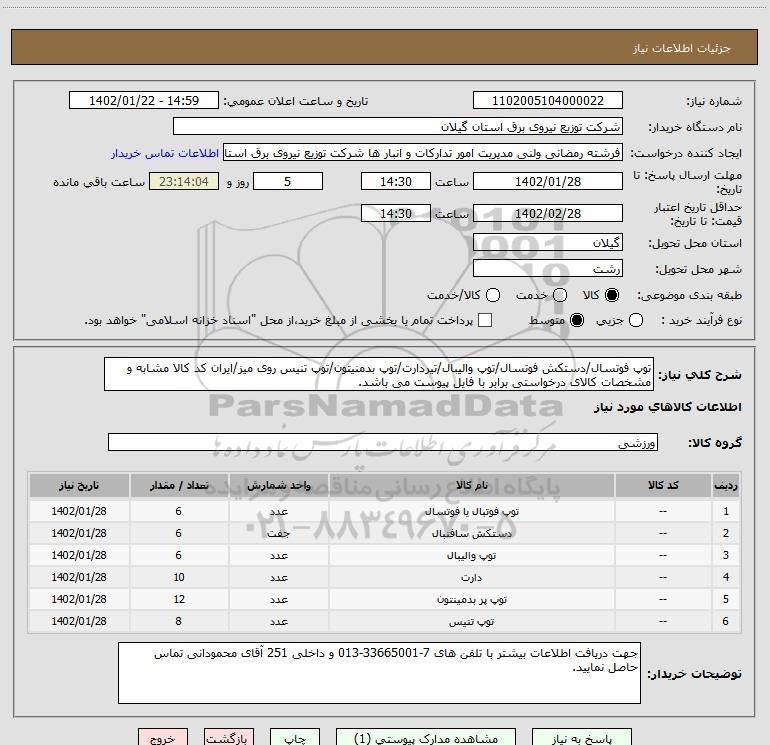Image resolution: width=770 pixels, height=745 pixels.
Task: Click the شرح کلی نیاز description box
Action: (379, 375)
